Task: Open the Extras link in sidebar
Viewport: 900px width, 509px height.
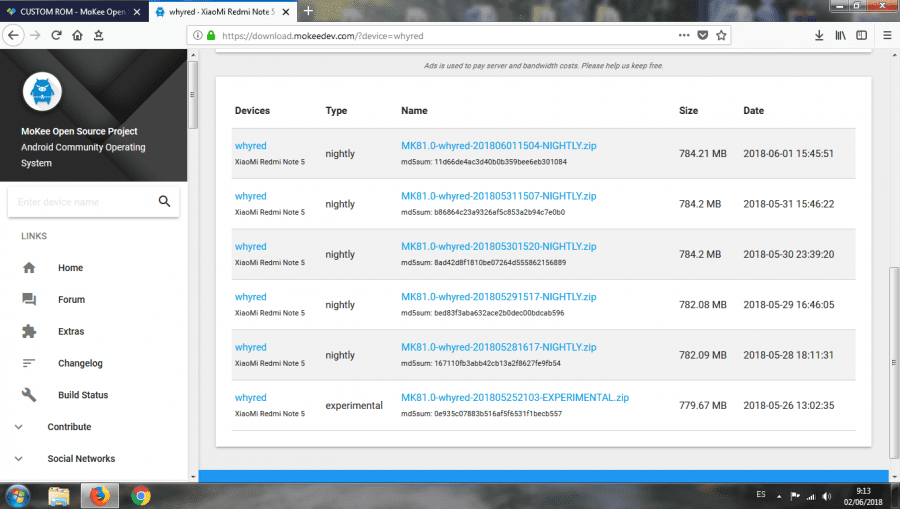Action: 71,331
